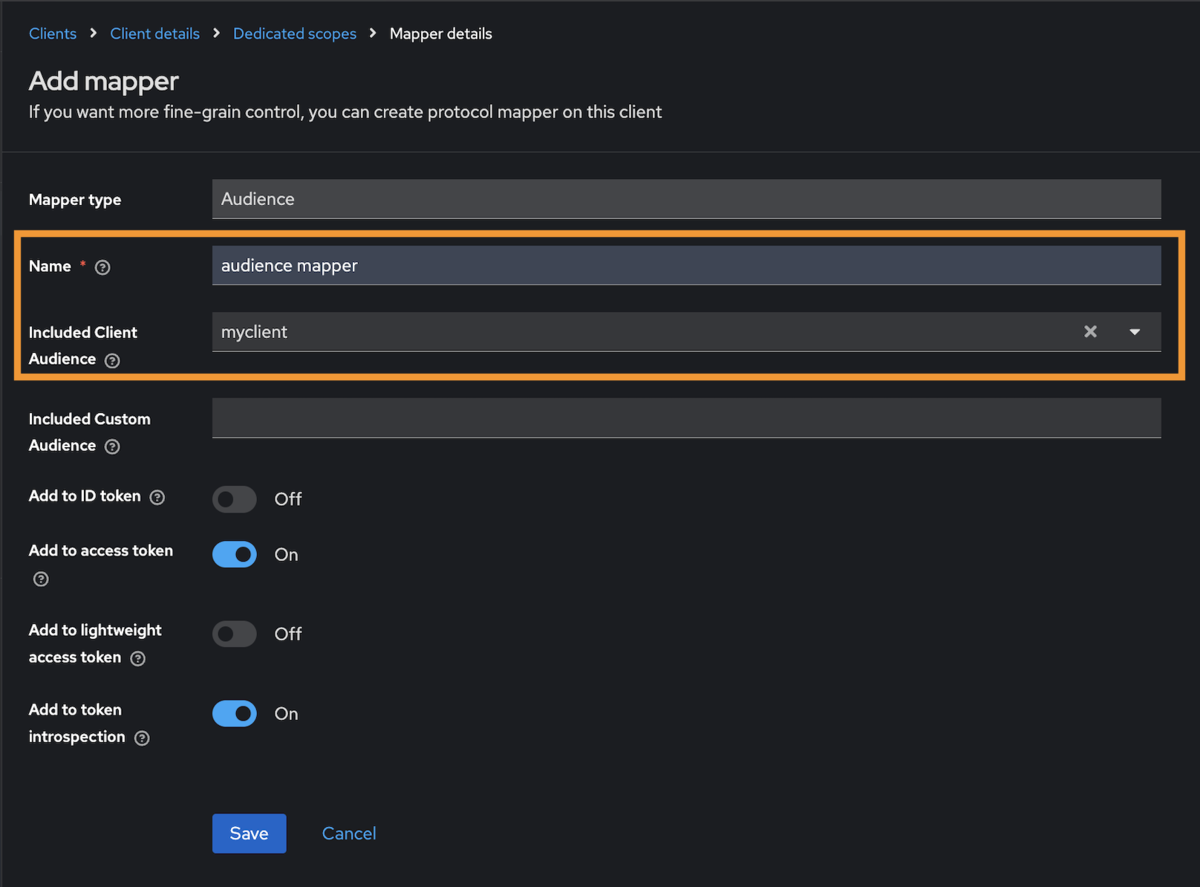
Task: Turn off Add to token introspection
Action: pyautogui.click(x=235, y=713)
